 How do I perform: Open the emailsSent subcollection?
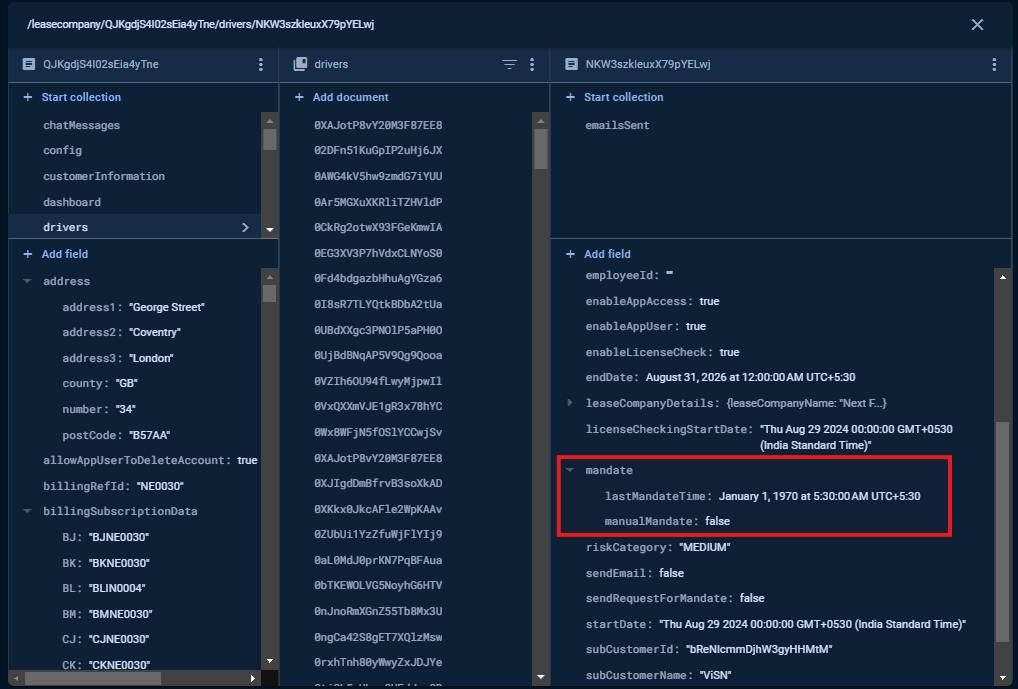(617, 125)
